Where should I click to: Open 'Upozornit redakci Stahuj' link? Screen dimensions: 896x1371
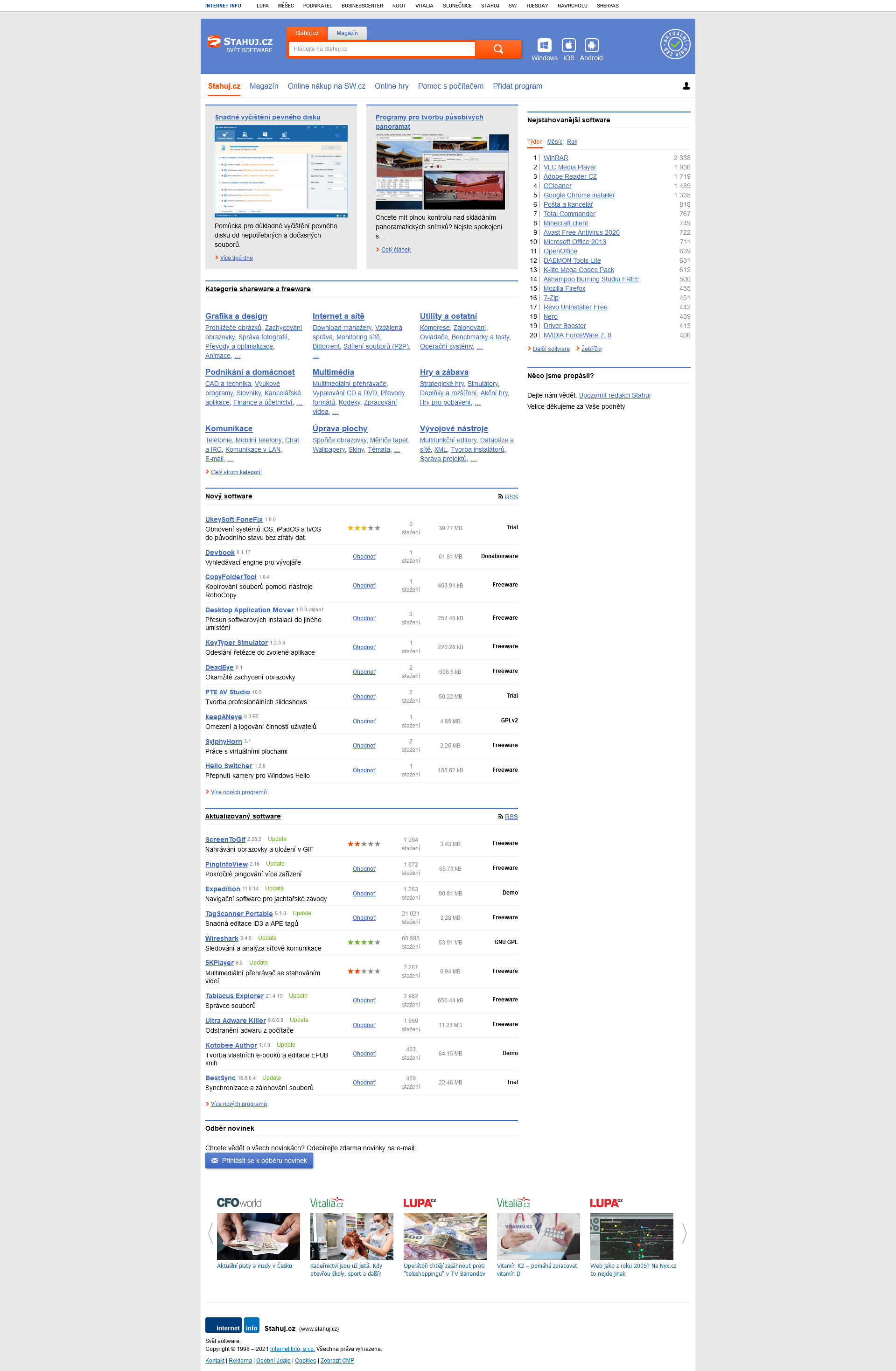(x=614, y=395)
